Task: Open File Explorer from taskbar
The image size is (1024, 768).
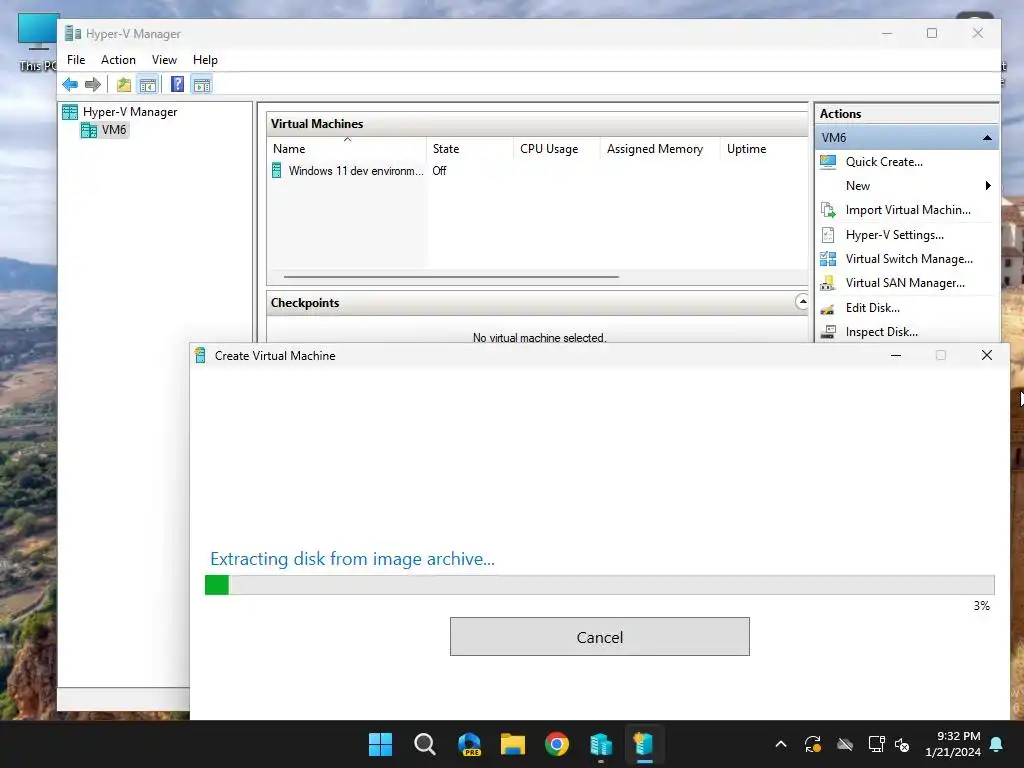Action: (x=513, y=744)
